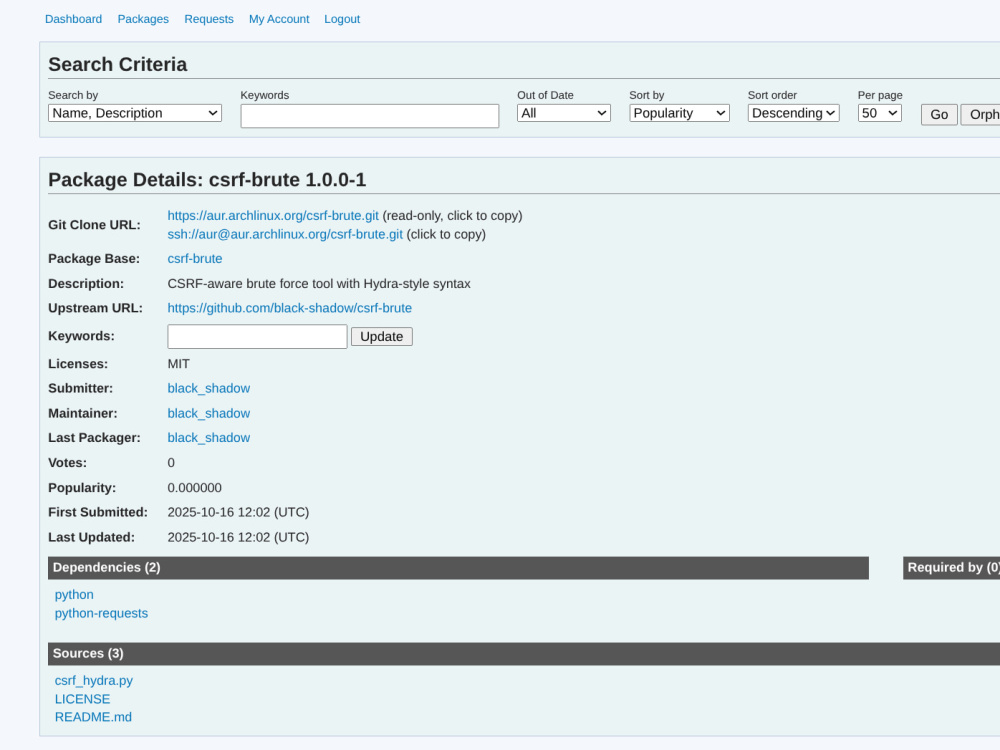This screenshot has width=1000, height=750.
Task: Open the Last Packager black_shadow link
Action: [209, 438]
